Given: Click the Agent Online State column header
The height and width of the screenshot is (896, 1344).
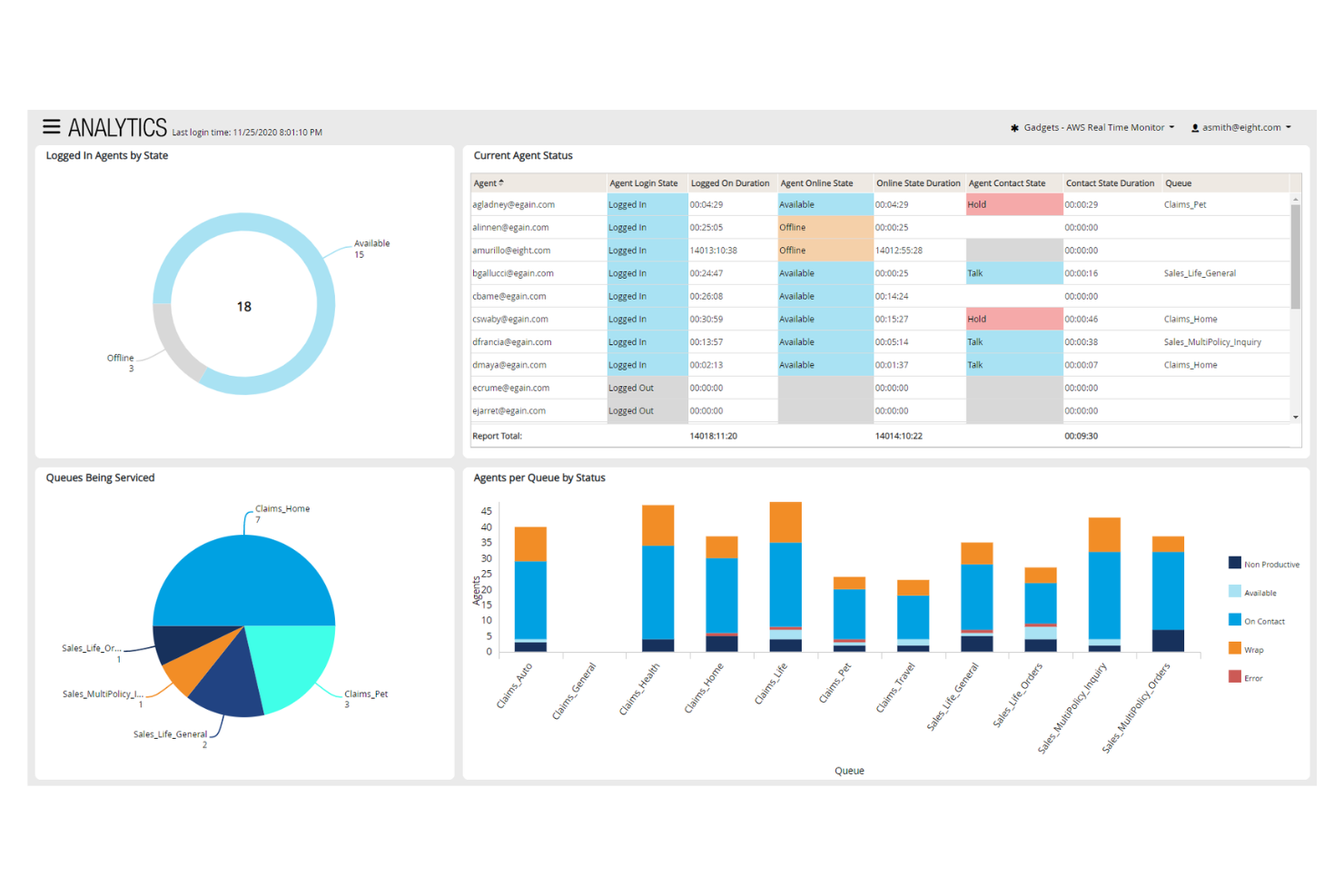Looking at the screenshot, I should [817, 183].
